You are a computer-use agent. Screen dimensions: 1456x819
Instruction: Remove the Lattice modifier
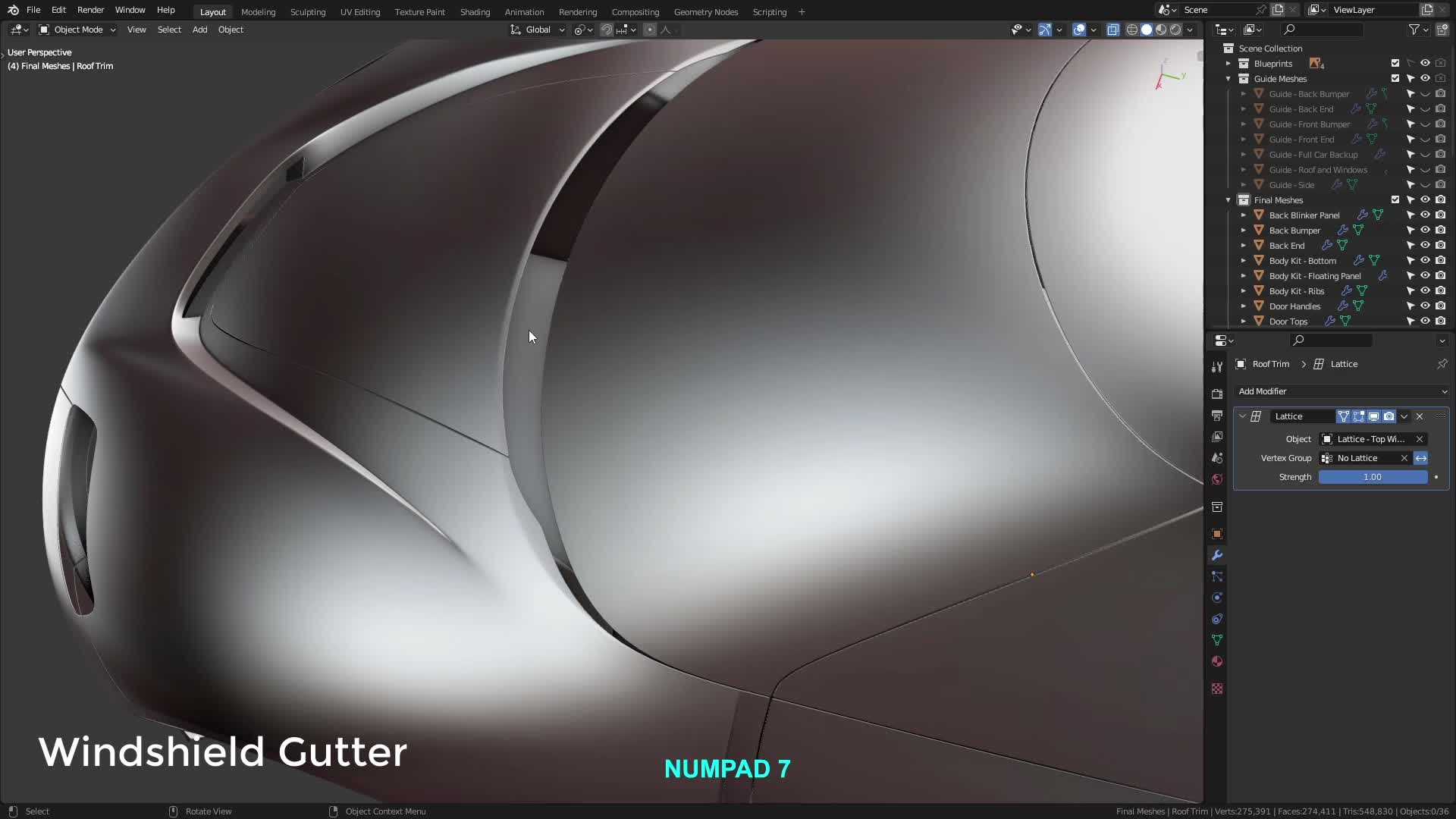[1420, 416]
